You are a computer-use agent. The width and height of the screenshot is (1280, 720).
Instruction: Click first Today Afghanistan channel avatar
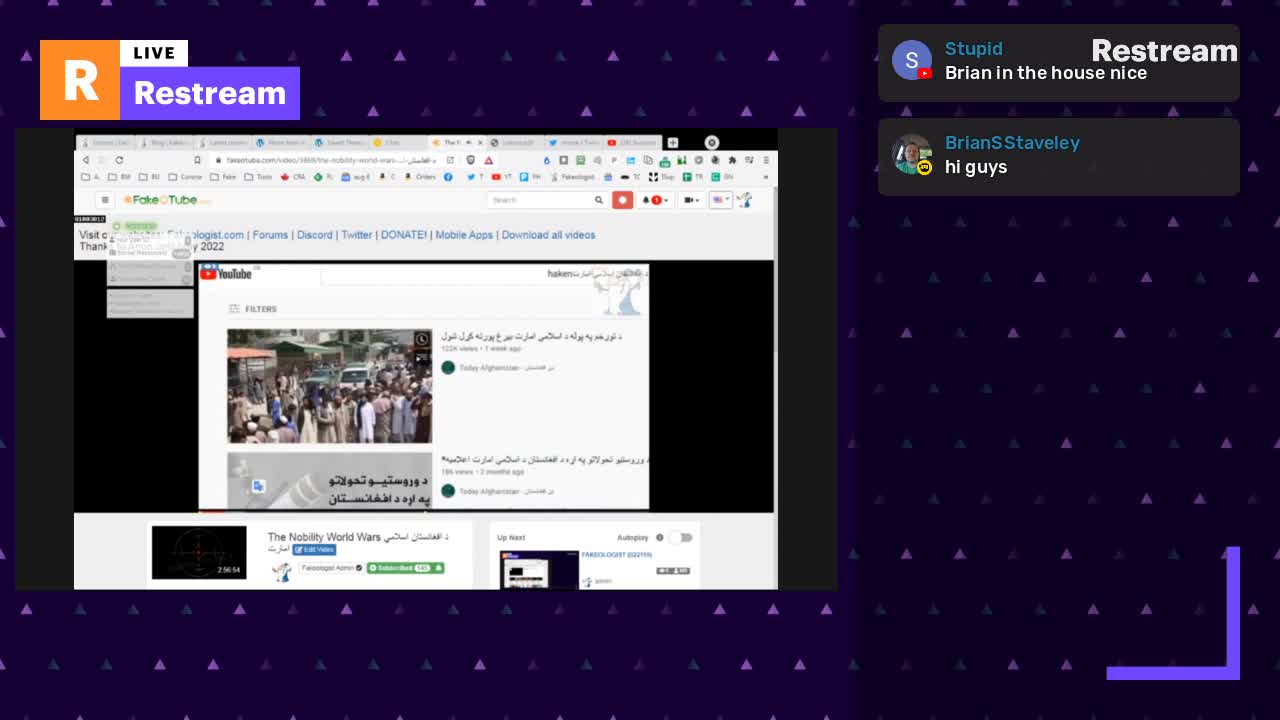click(x=448, y=368)
